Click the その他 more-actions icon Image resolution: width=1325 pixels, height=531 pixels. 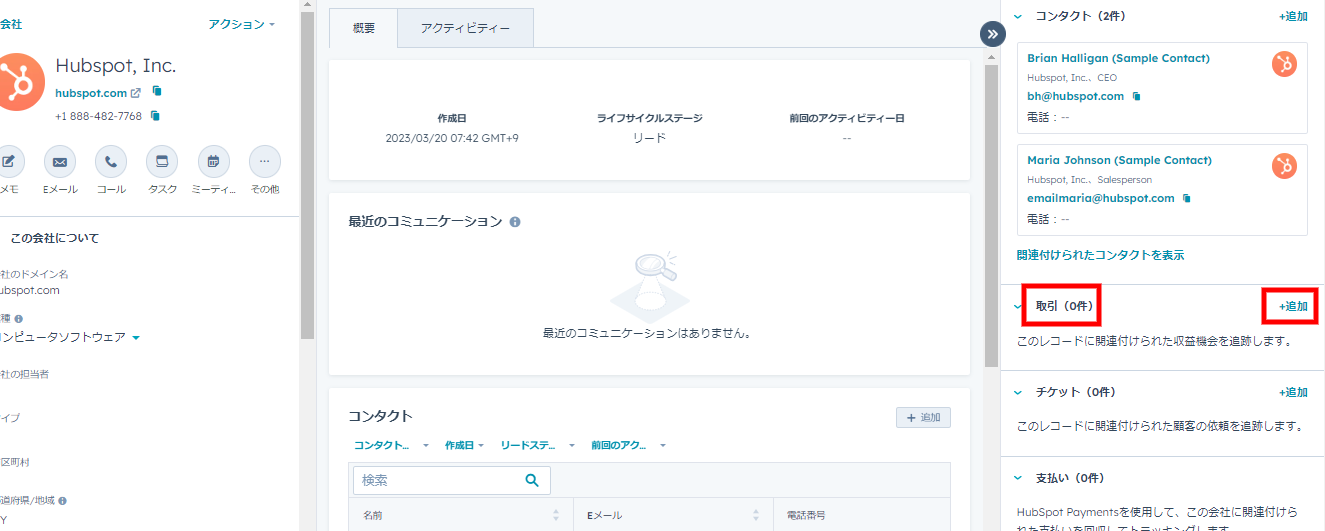pos(264,161)
